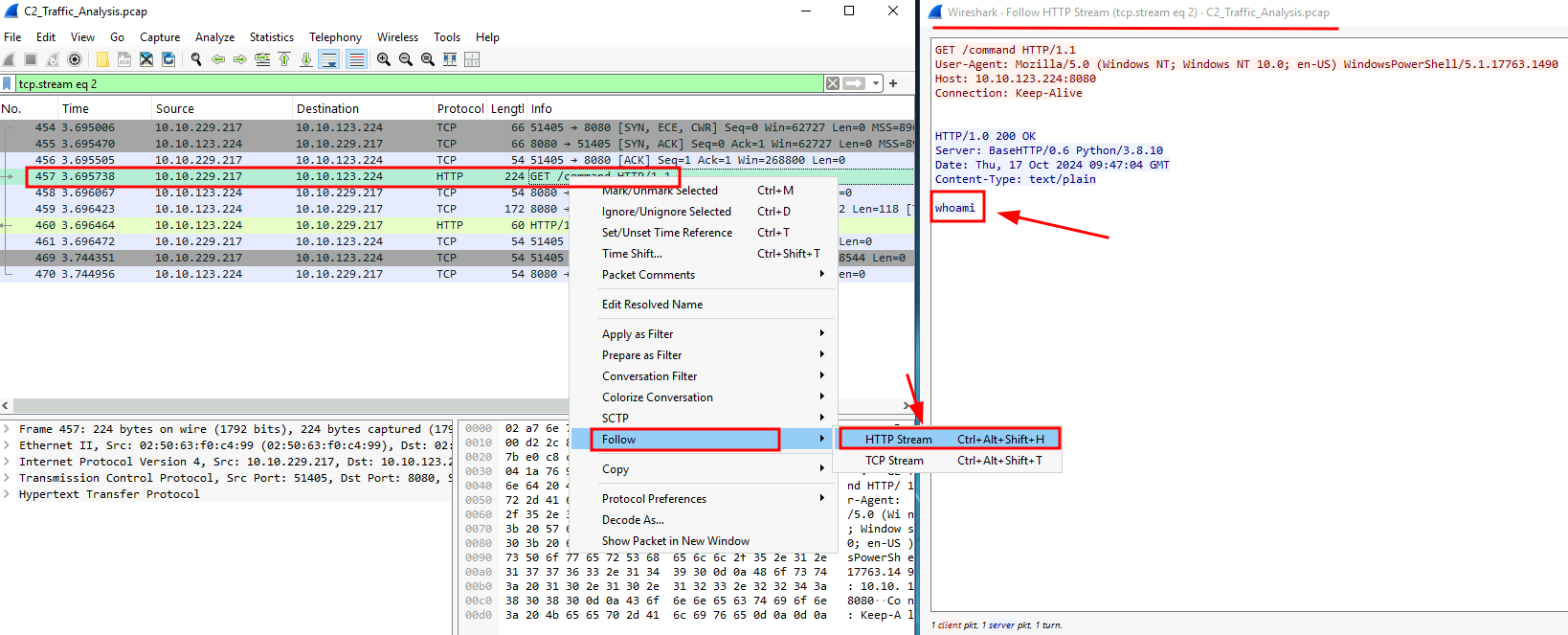
Task: Expand the Conversation Filter submenu
Action: tap(704, 376)
